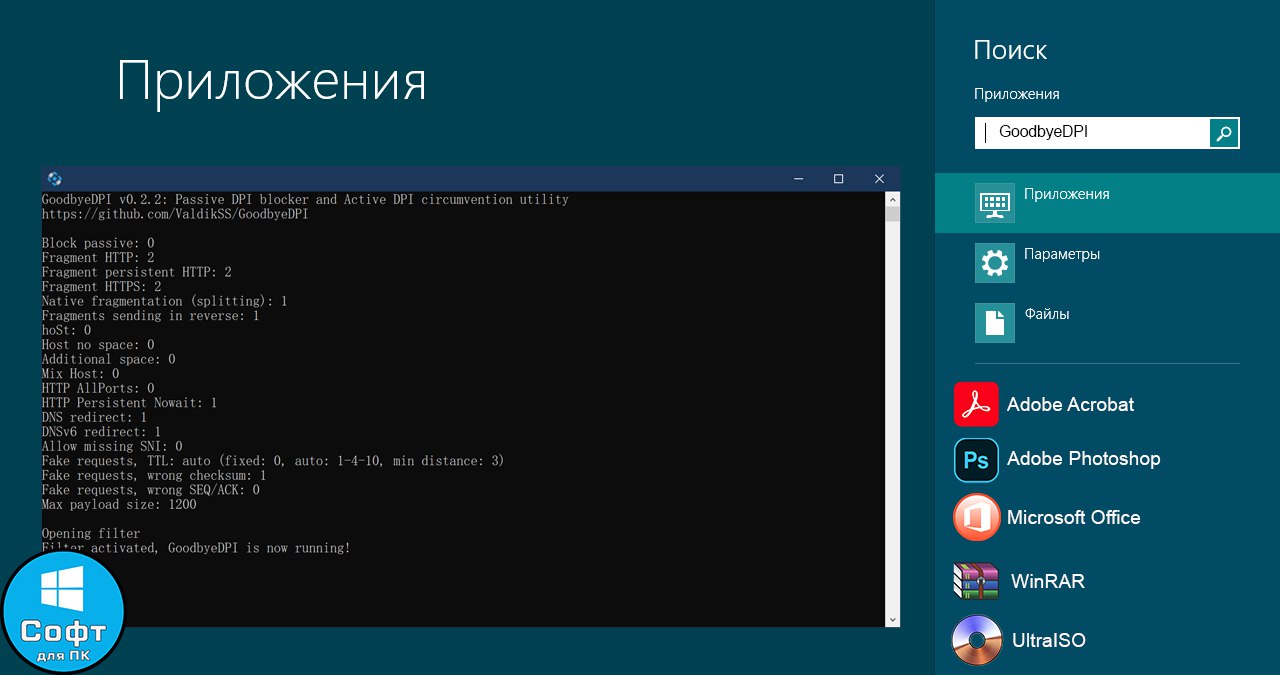Click the search magnifier button

[x=1224, y=132]
